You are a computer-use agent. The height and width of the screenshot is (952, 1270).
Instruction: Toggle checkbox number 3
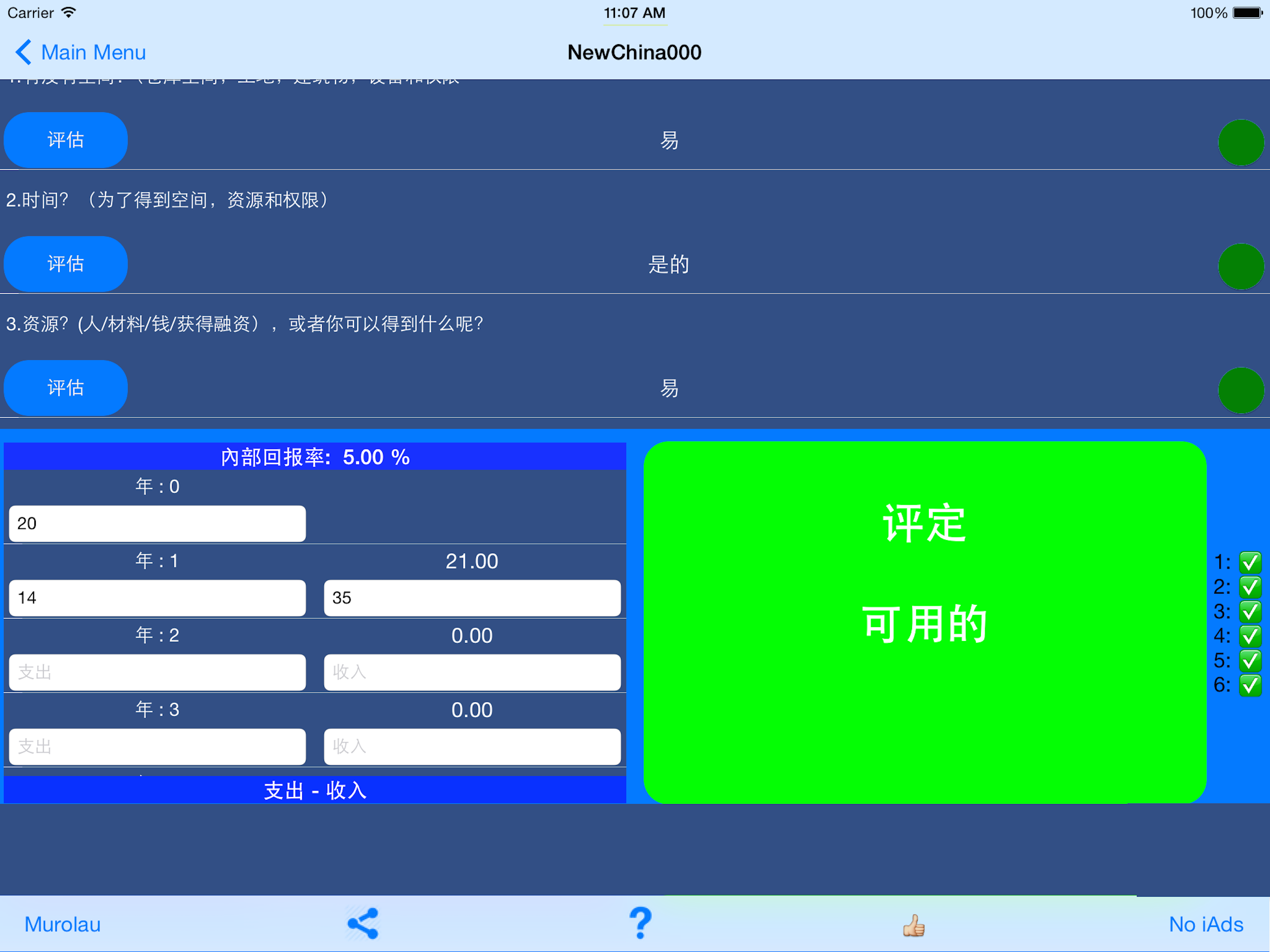[1250, 612]
